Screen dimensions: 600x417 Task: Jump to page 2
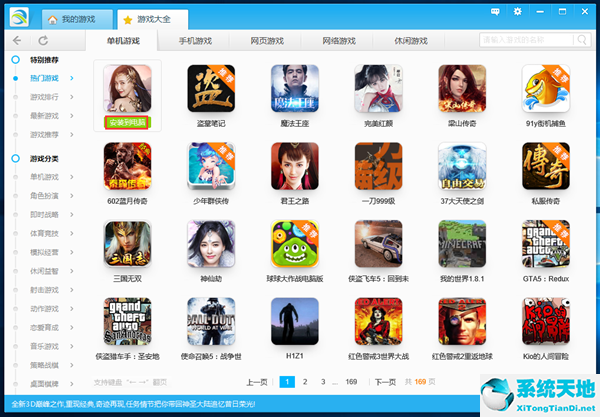point(305,382)
